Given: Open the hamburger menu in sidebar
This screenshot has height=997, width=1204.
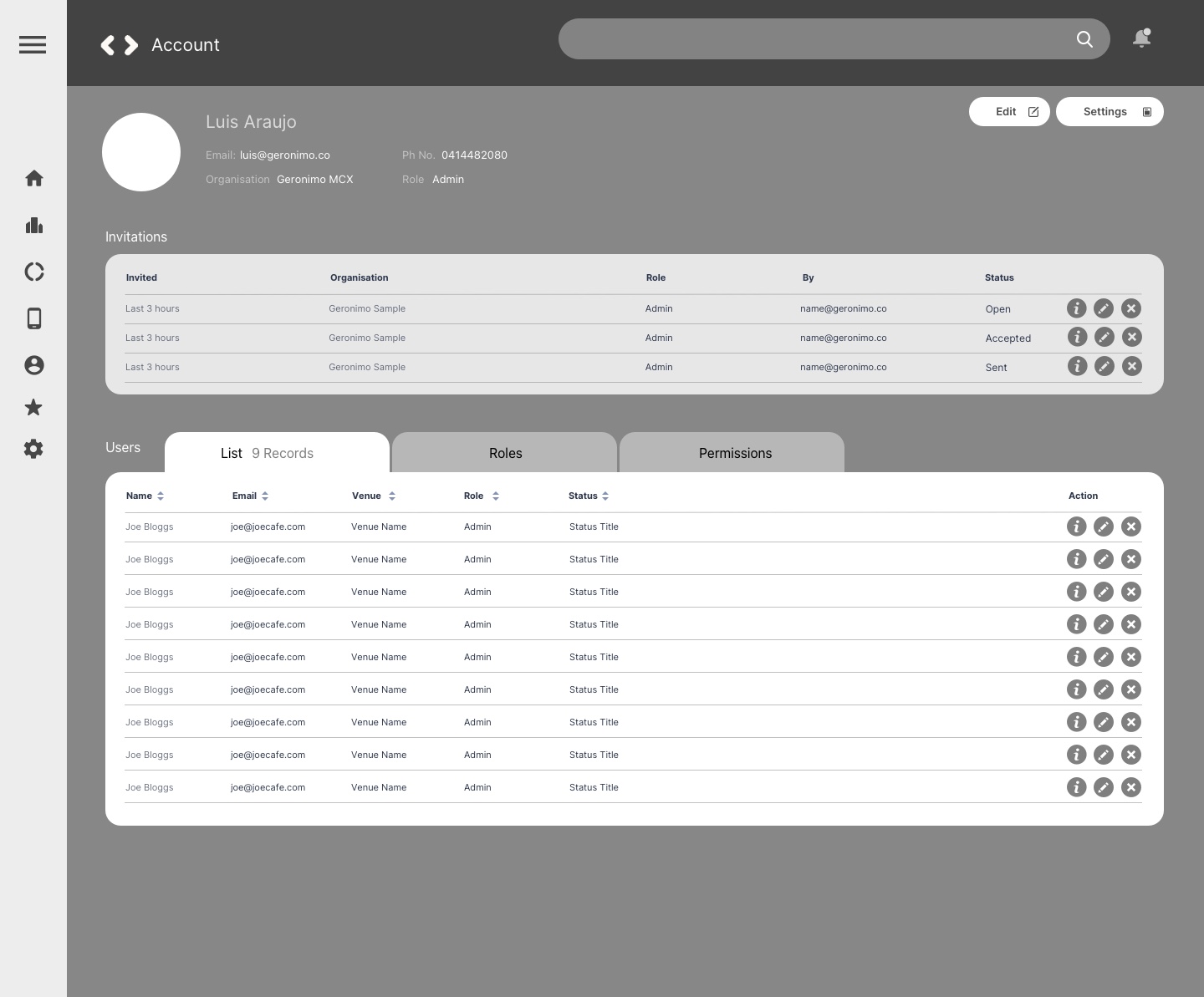Looking at the screenshot, I should tap(33, 44).
